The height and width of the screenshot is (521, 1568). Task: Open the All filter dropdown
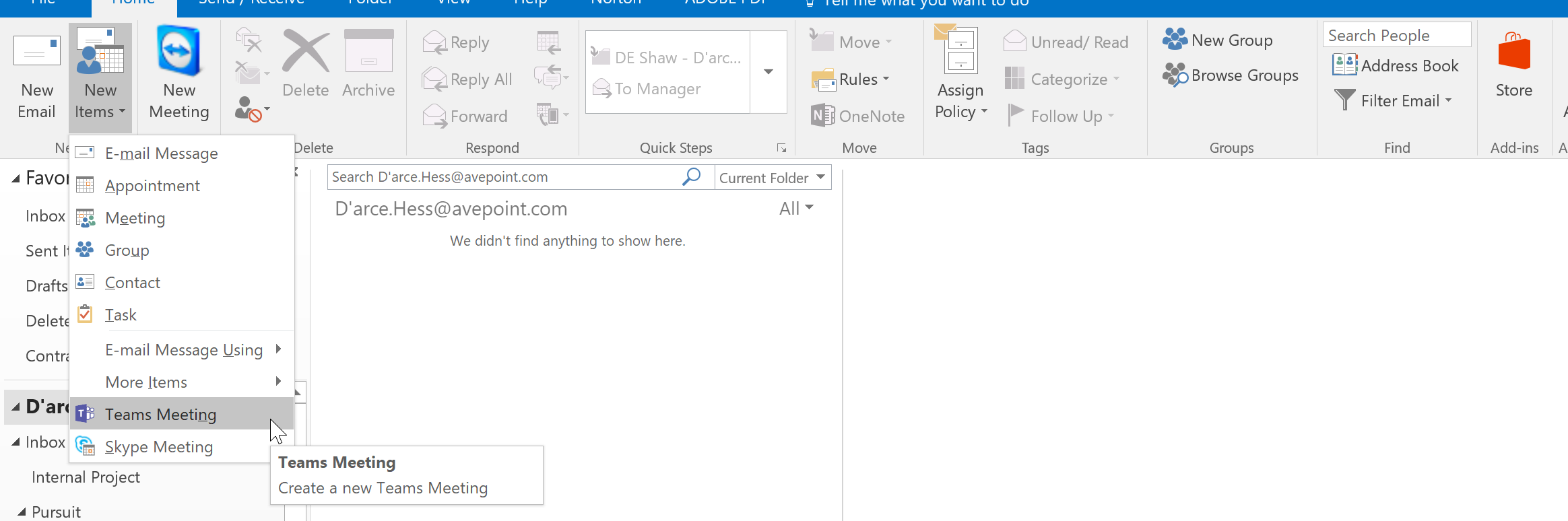[797, 209]
